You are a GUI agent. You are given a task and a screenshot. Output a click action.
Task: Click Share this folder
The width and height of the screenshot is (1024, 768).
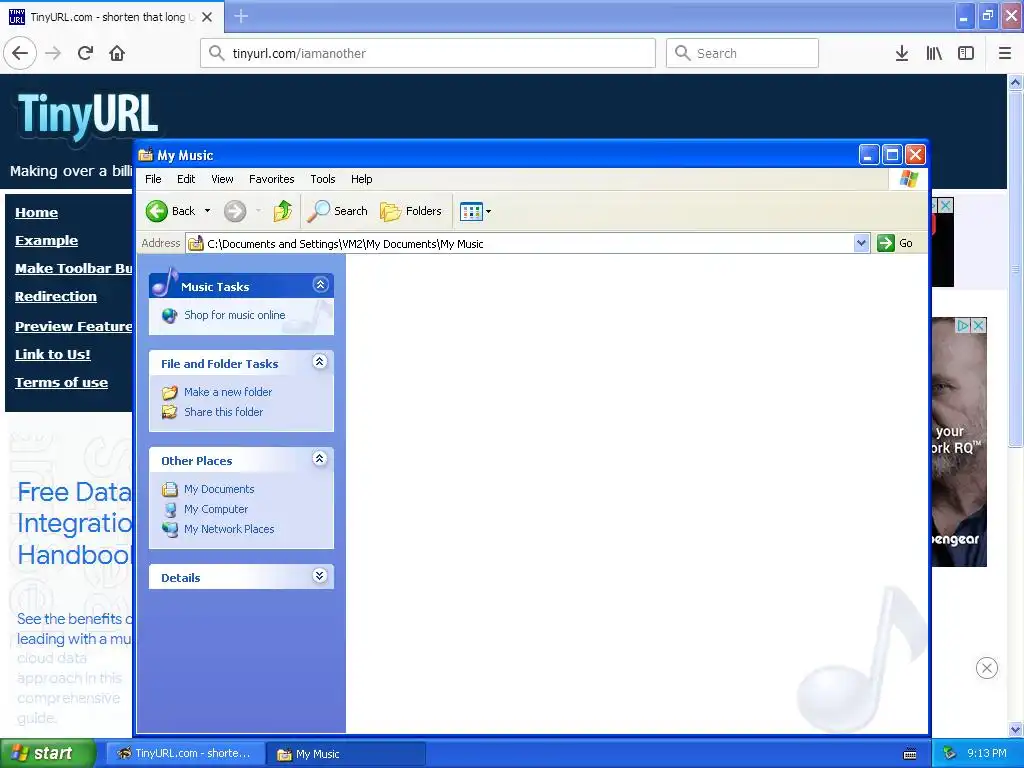[x=223, y=412]
